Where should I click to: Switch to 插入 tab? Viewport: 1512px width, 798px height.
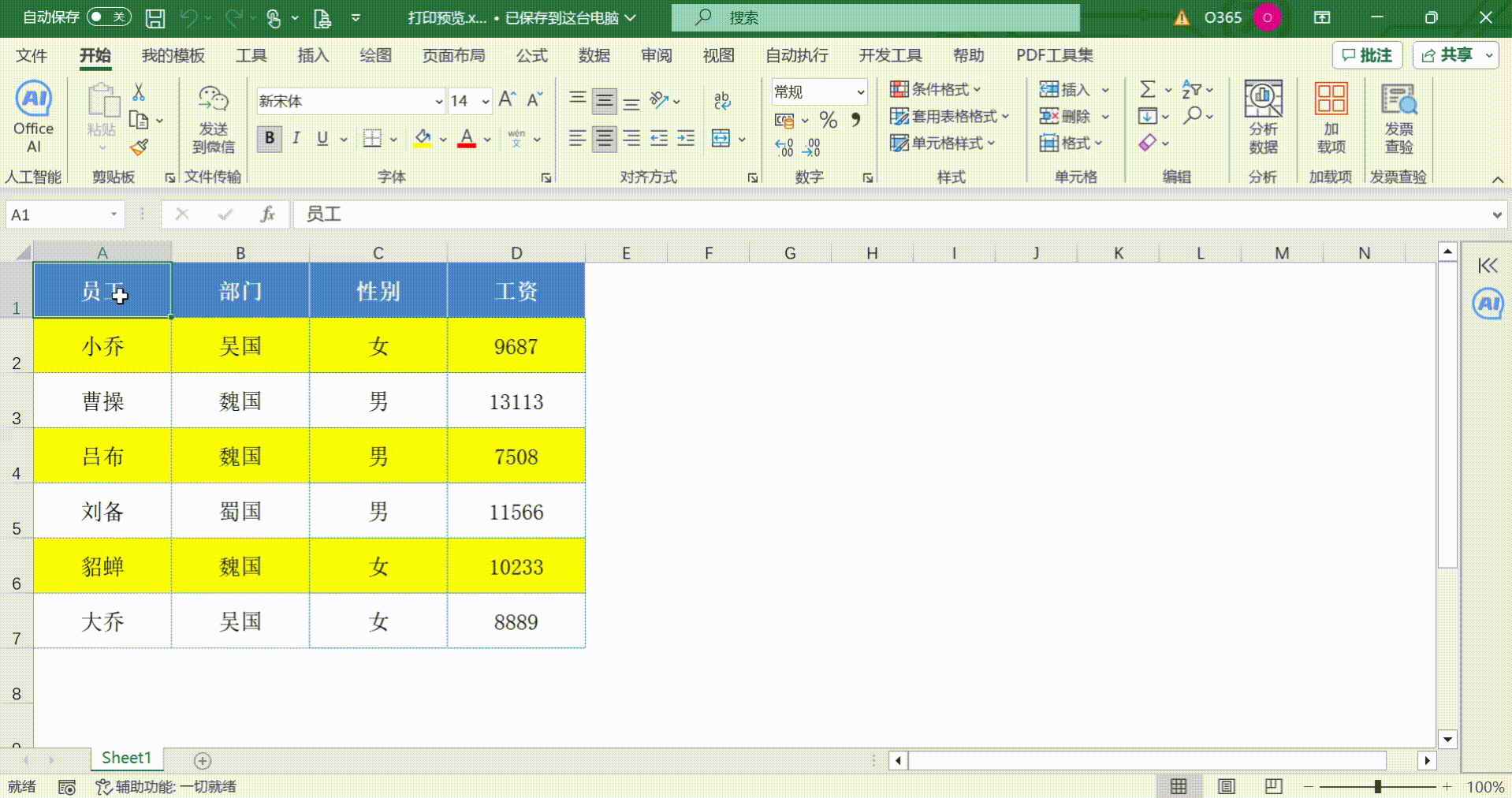[313, 55]
